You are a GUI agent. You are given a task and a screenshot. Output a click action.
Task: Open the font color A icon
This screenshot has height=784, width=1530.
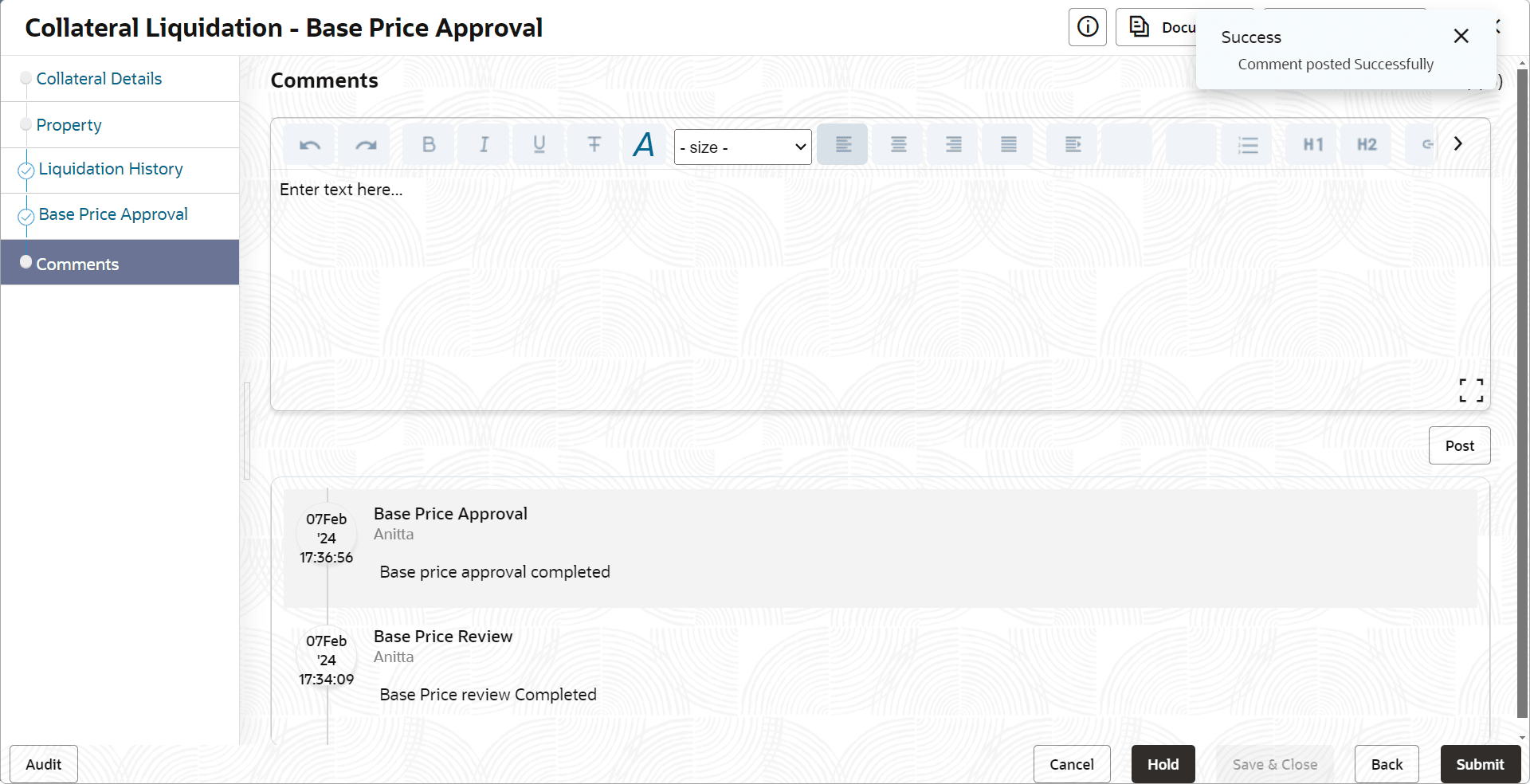tap(644, 144)
